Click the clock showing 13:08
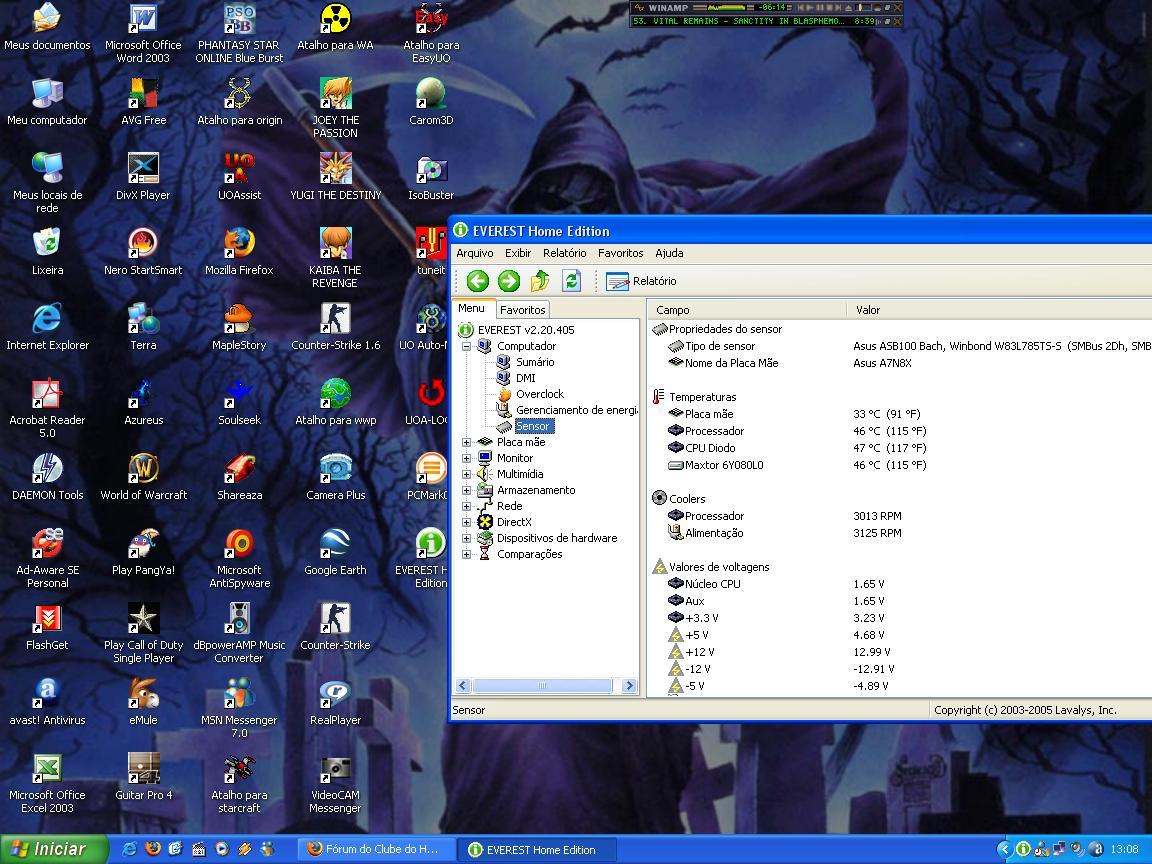1152x864 pixels. click(1124, 849)
